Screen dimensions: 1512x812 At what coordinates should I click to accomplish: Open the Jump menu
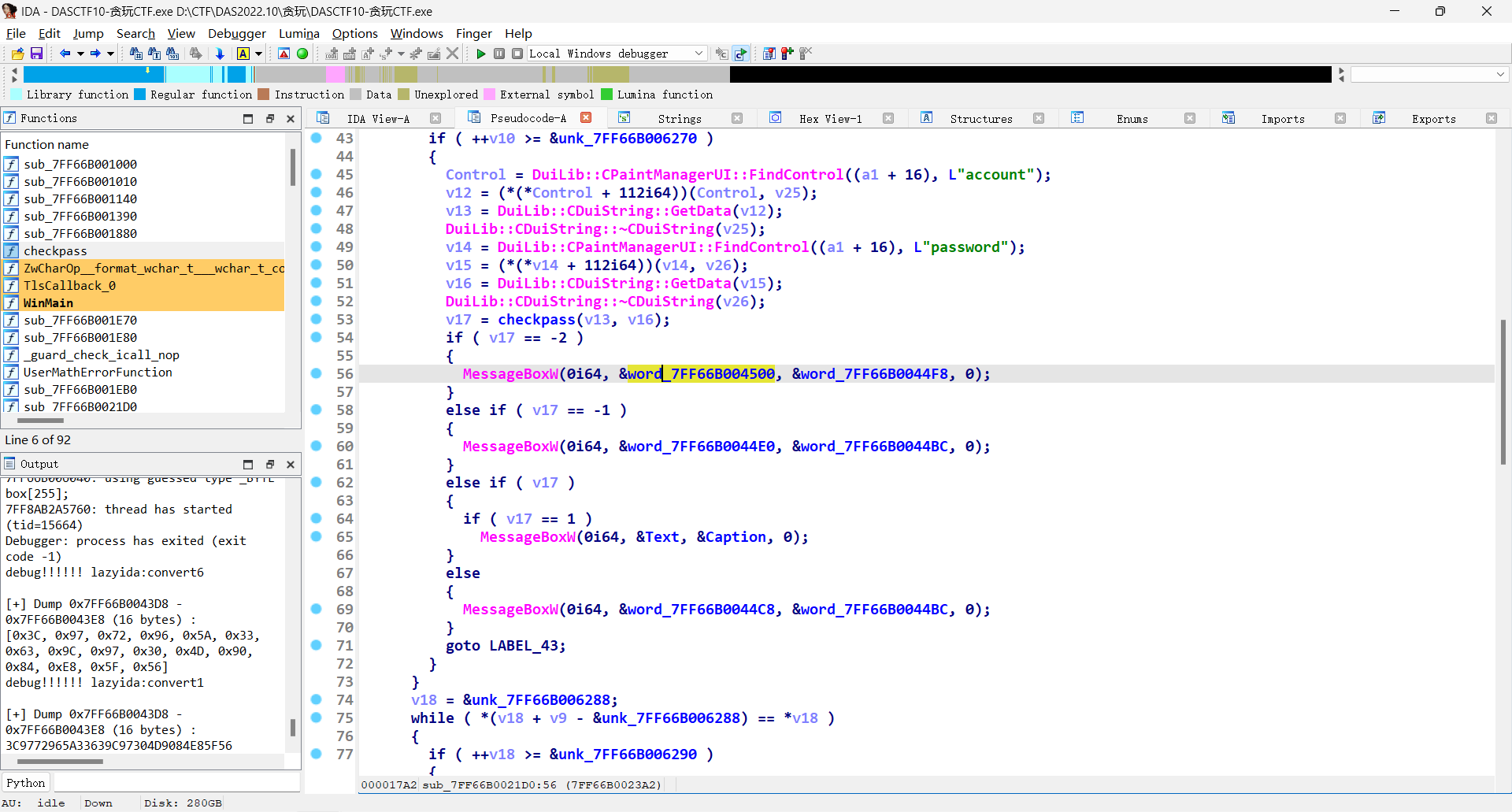[88, 33]
